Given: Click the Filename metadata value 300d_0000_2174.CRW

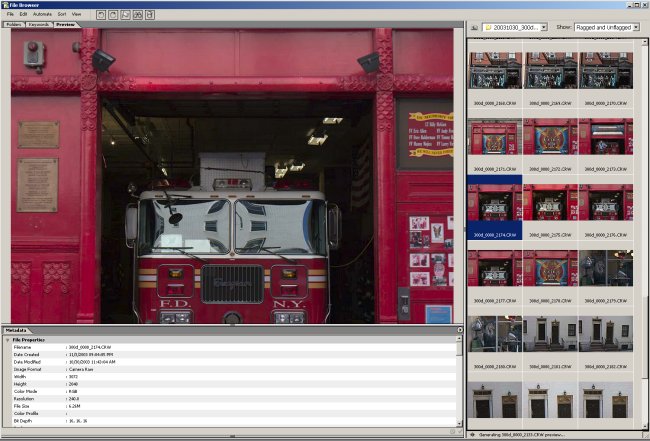Looking at the screenshot, I should point(90,347).
